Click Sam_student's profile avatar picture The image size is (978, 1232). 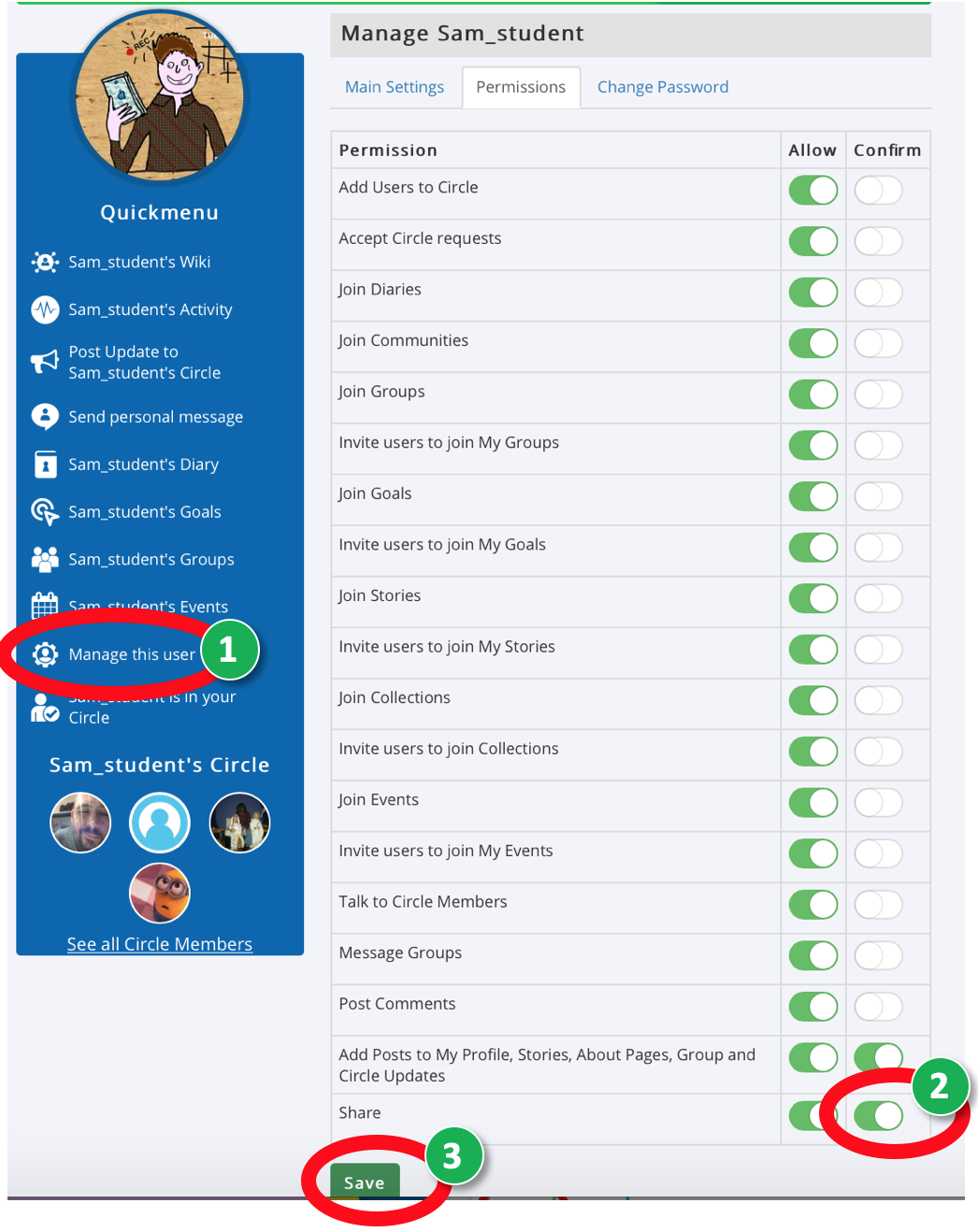[160, 95]
